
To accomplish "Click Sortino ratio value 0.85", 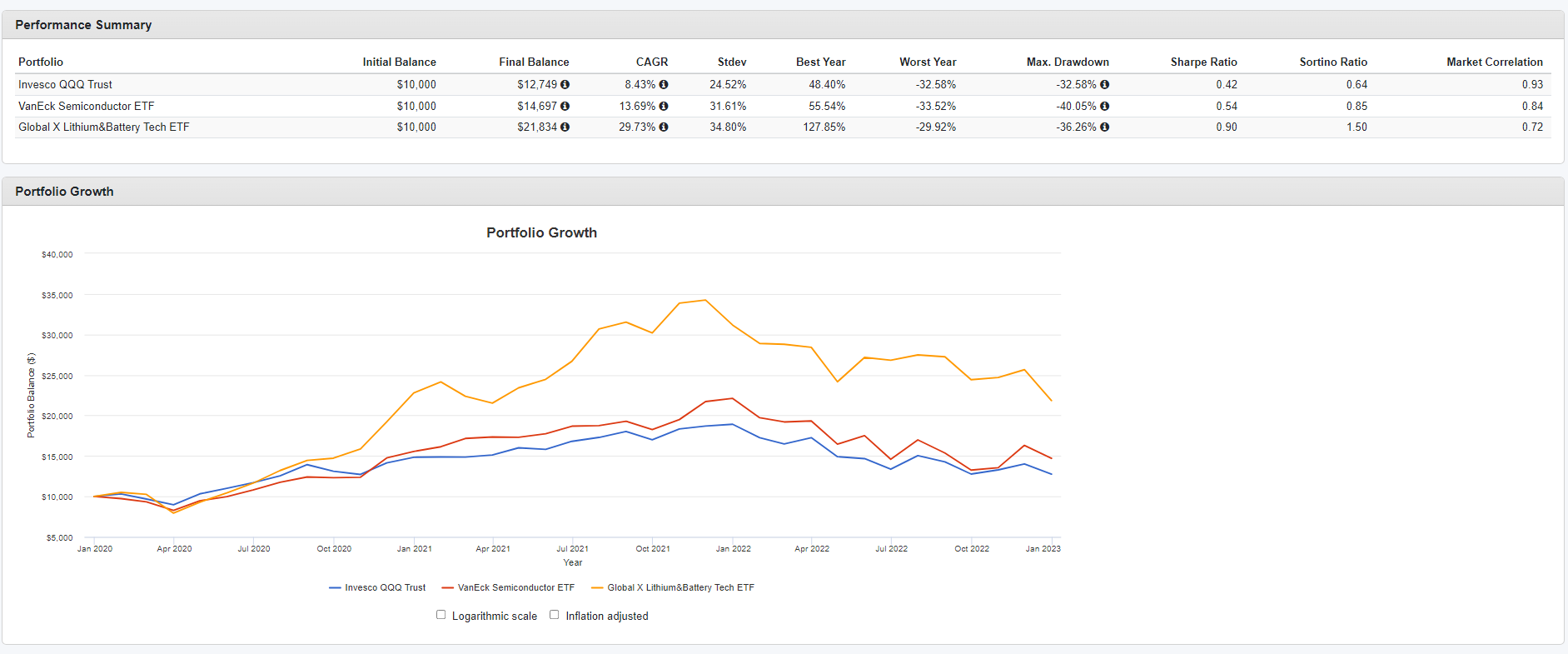I will (1356, 107).
